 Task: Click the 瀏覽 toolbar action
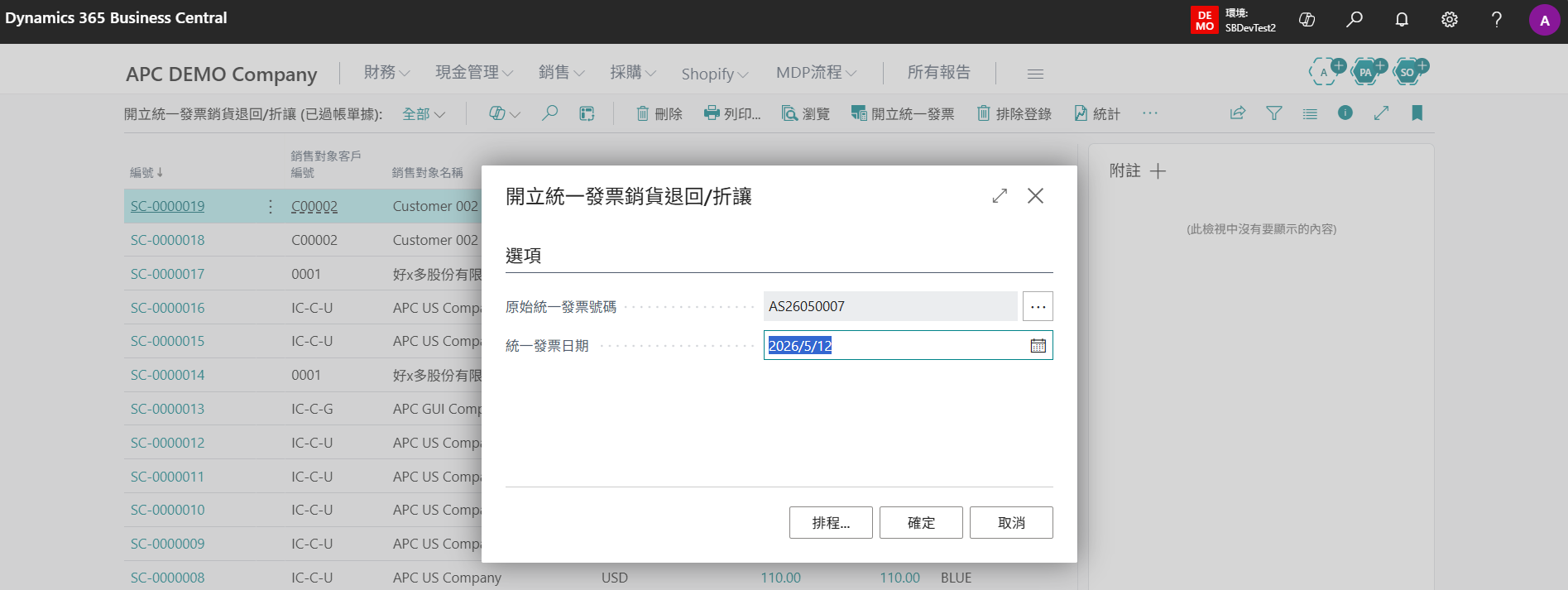click(806, 113)
